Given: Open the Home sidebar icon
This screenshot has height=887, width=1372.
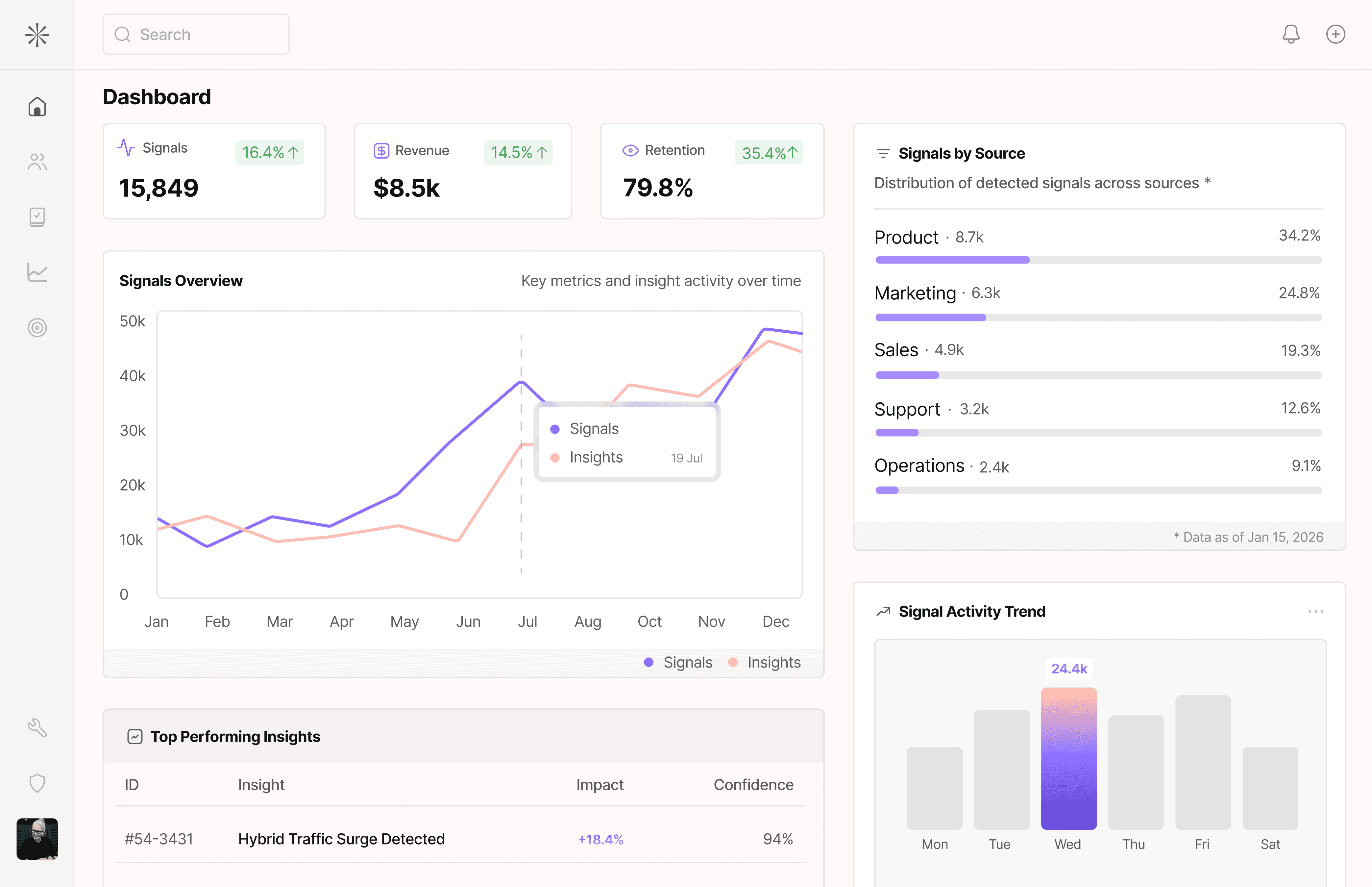Looking at the screenshot, I should (37, 106).
